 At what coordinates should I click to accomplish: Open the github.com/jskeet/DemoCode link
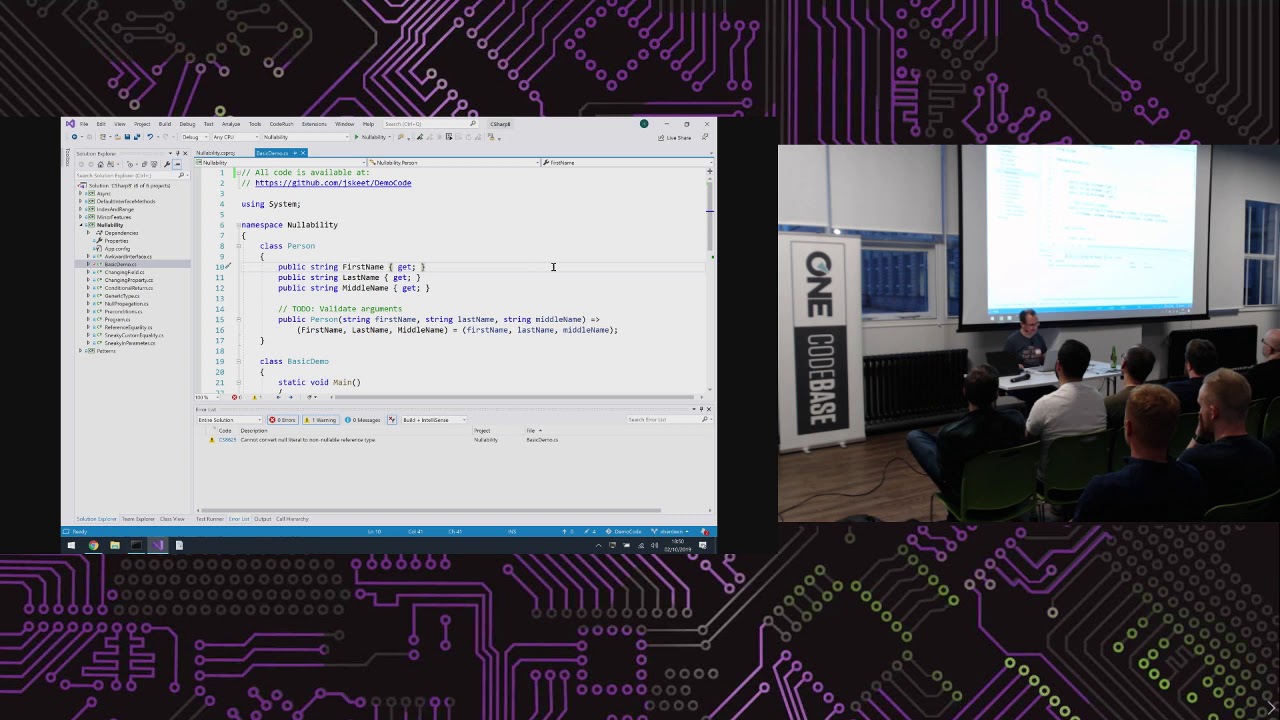pyautogui.click(x=333, y=183)
